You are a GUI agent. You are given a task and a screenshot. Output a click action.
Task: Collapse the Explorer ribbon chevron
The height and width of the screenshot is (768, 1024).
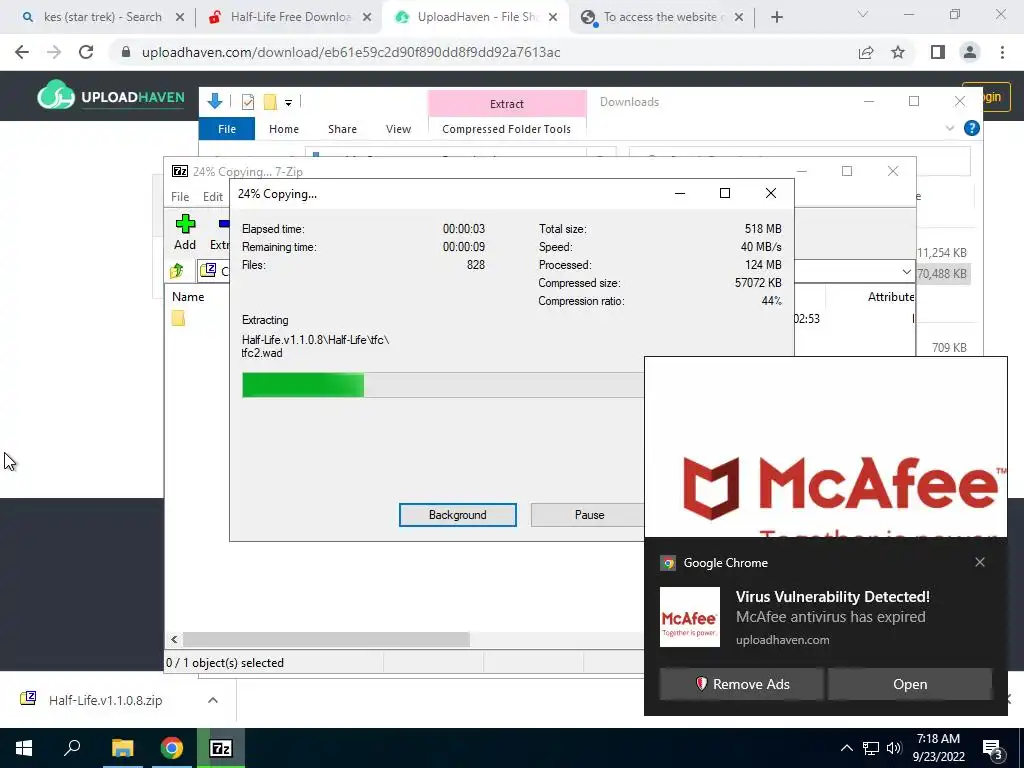click(950, 129)
